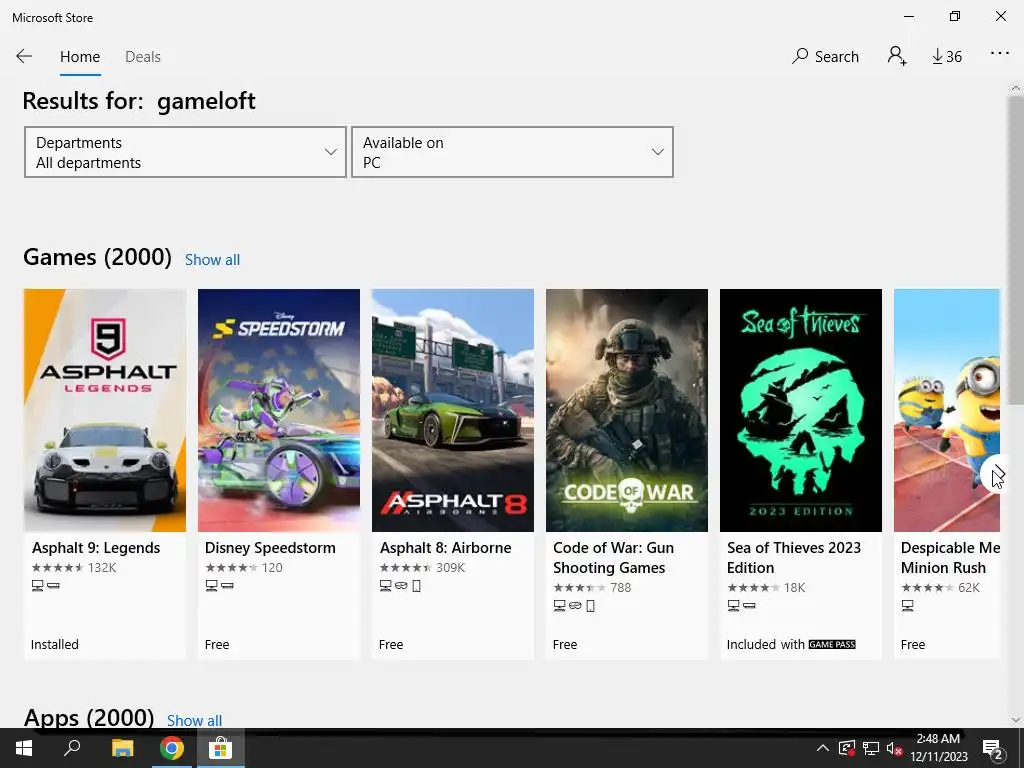Select the Despicable Me Minion Rush title
The width and height of the screenshot is (1024, 768).
[950, 558]
